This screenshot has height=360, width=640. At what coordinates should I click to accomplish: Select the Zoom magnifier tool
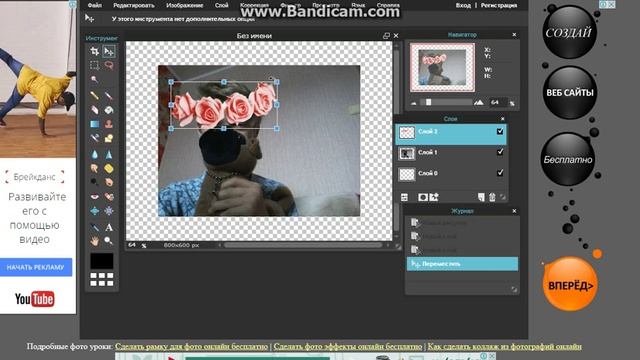tap(109, 241)
